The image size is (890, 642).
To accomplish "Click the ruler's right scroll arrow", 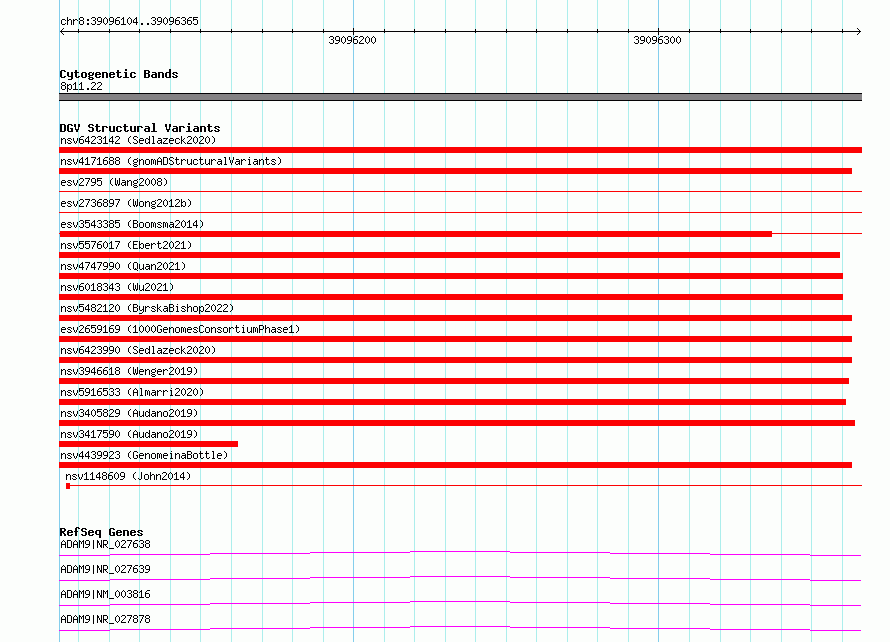I will point(858,31).
